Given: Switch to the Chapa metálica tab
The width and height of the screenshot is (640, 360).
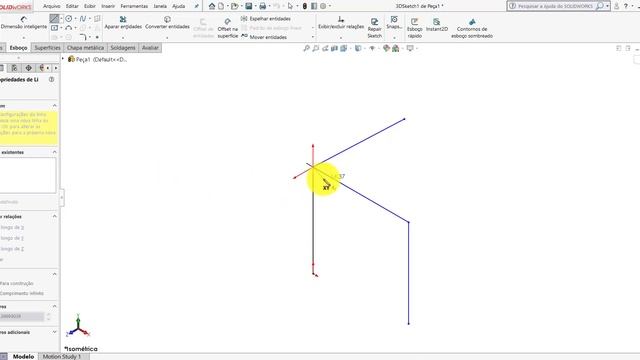Looking at the screenshot, I should pos(85,48).
